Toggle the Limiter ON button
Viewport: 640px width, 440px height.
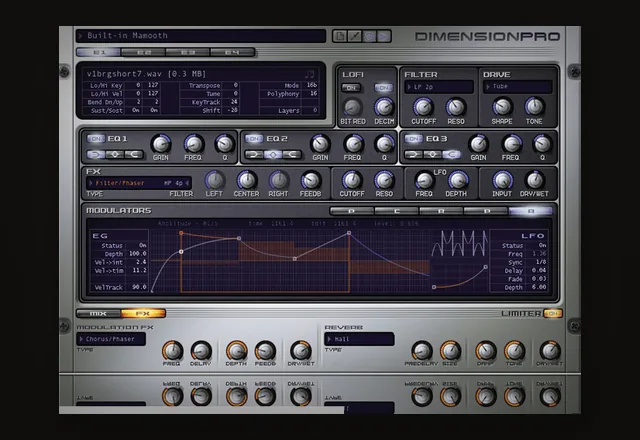click(x=552, y=313)
